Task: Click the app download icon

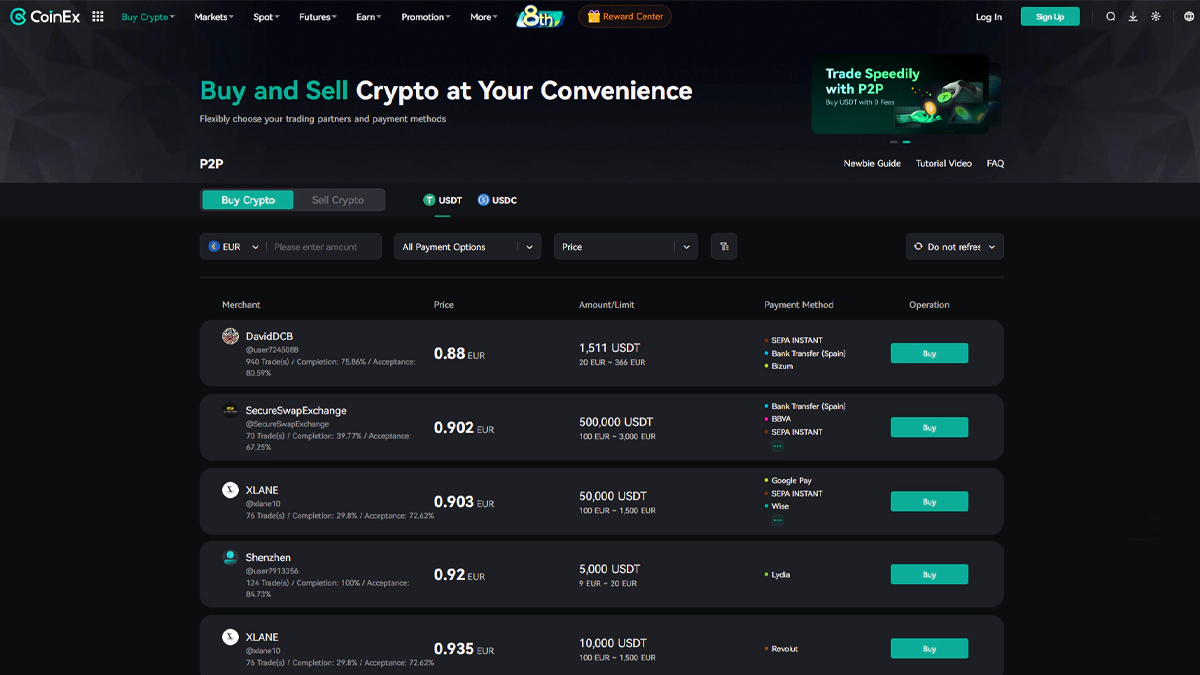Action: pos(1133,16)
